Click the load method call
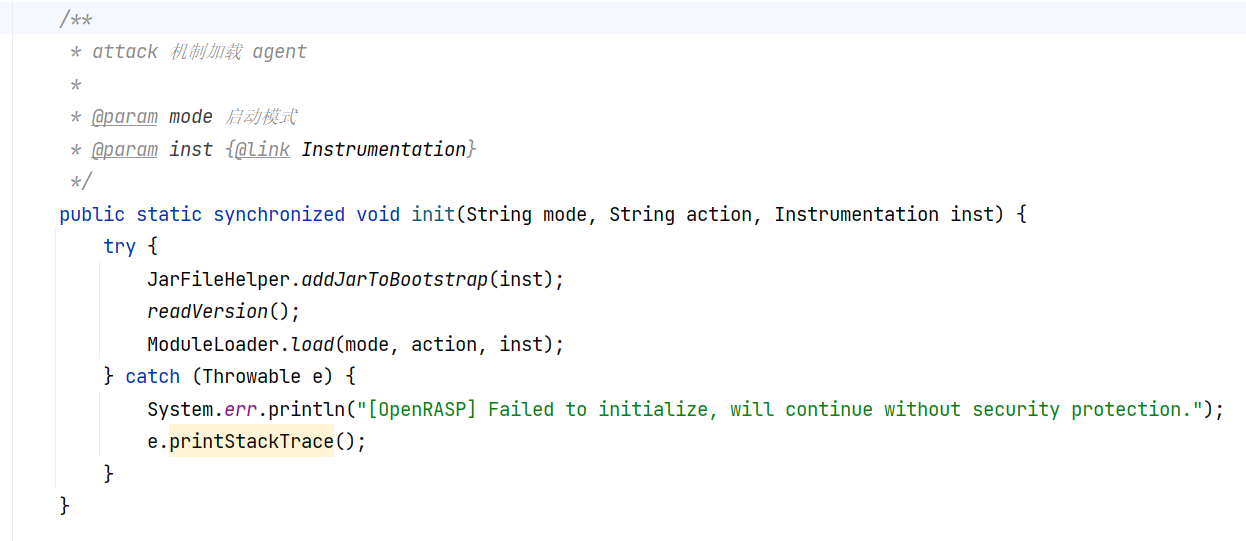This screenshot has height=541, width=1246. point(313,344)
